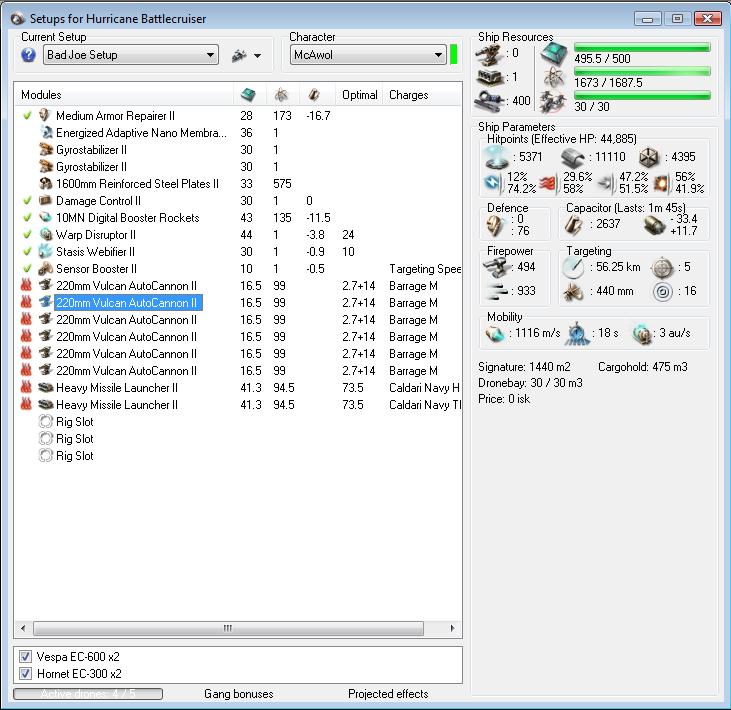The height and width of the screenshot is (710, 731).
Task: Click the Active drones 4 / 5 bar
Action: pos(88,694)
